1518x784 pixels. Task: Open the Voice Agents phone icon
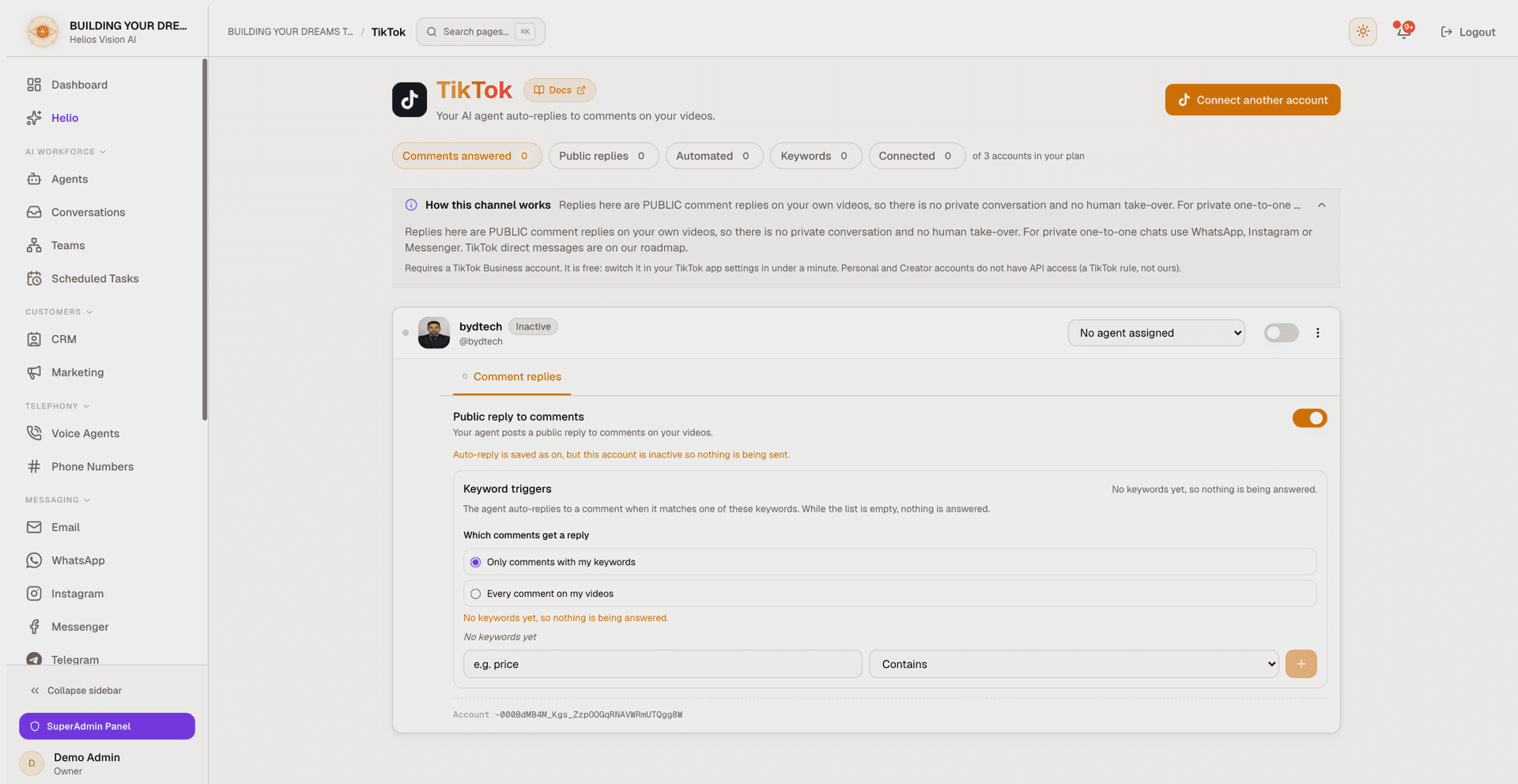(34, 434)
